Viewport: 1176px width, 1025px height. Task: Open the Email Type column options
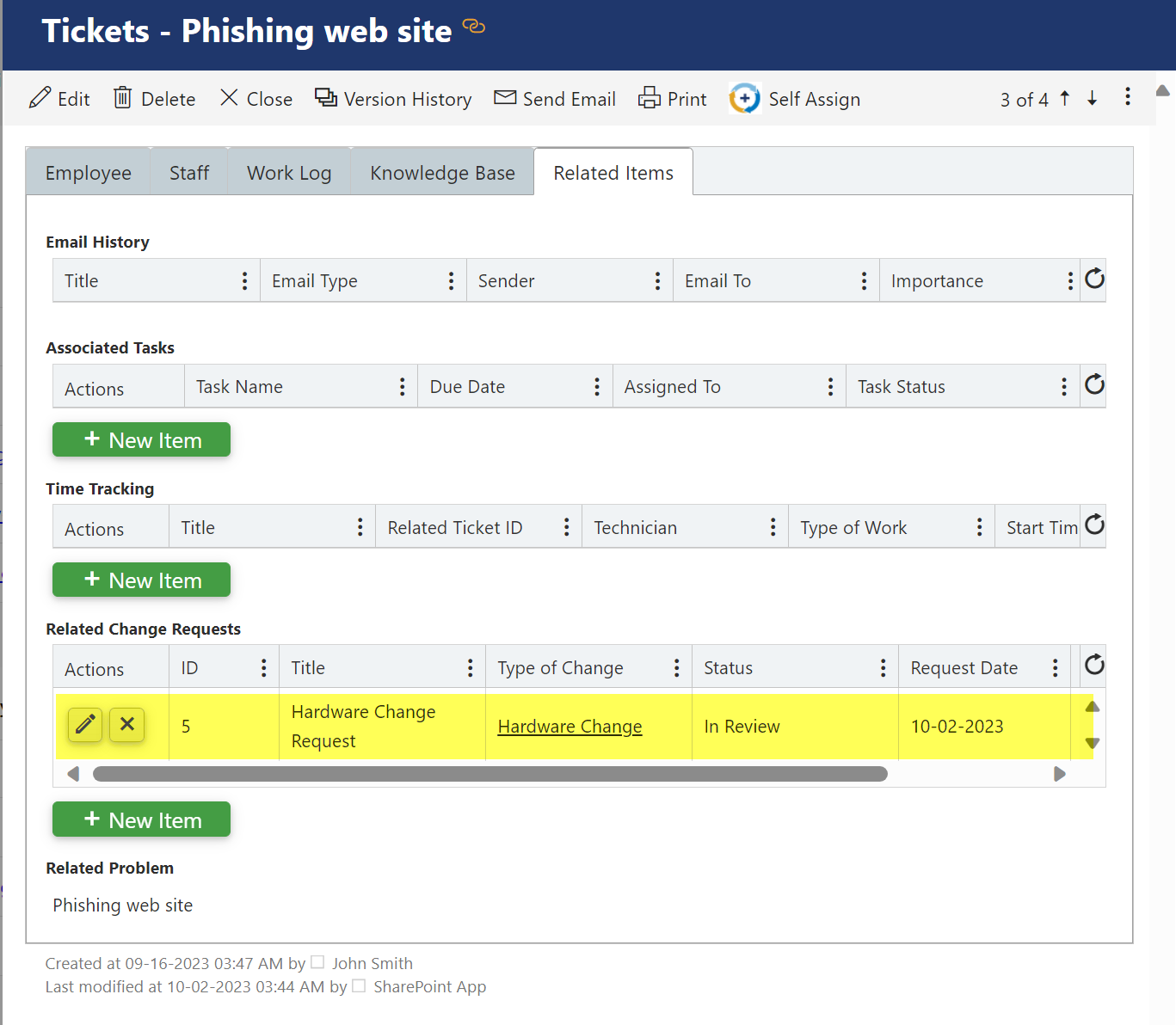pyautogui.click(x=451, y=281)
